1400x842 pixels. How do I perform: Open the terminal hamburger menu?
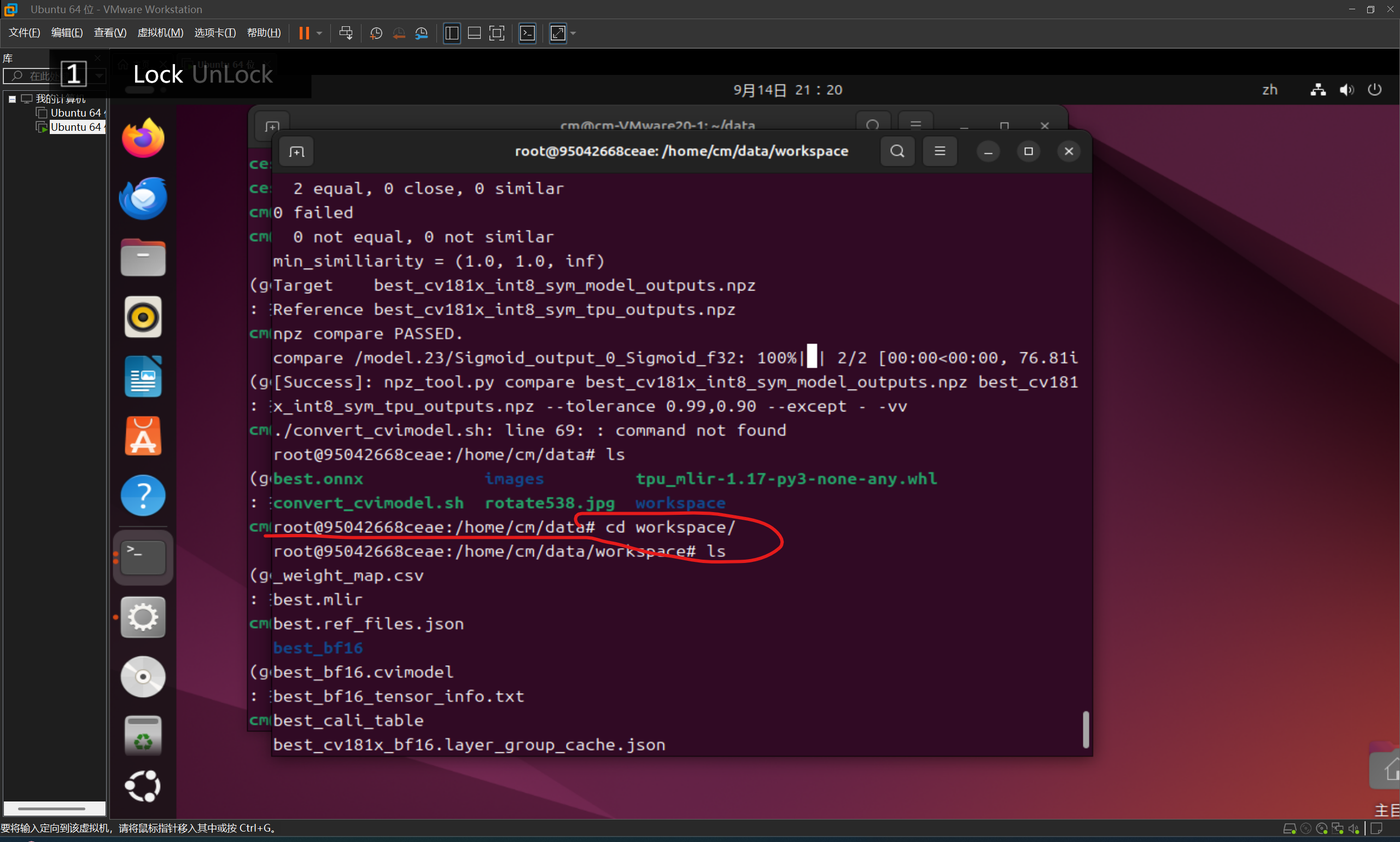coord(940,151)
